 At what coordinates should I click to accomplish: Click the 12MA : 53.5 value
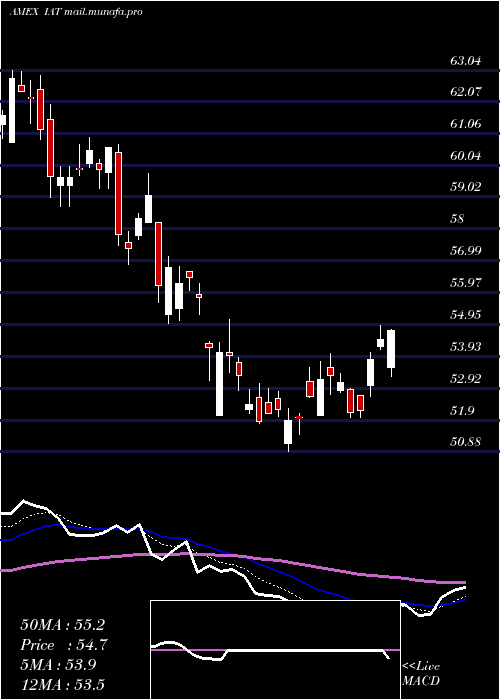pyautogui.click(x=62, y=684)
